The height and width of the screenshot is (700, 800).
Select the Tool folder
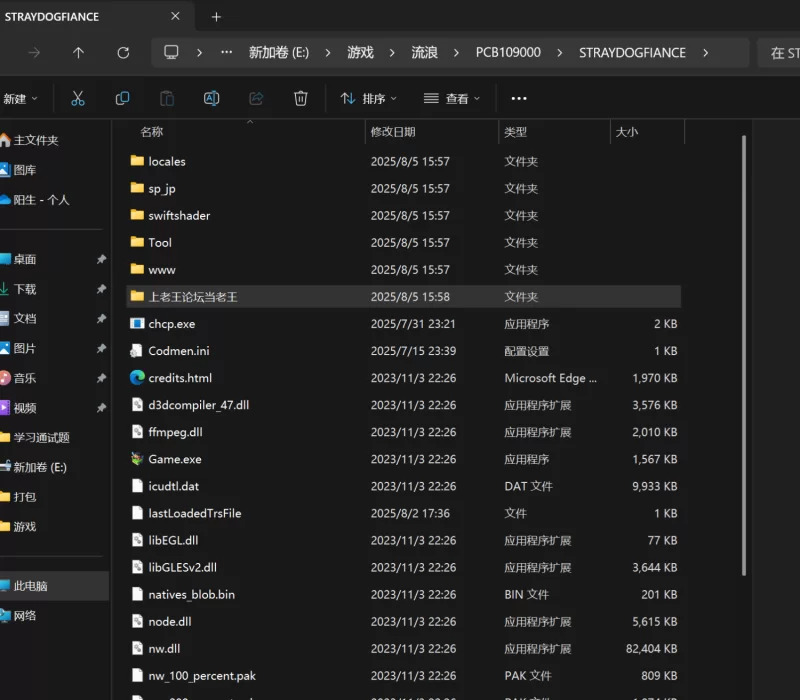tap(403, 242)
